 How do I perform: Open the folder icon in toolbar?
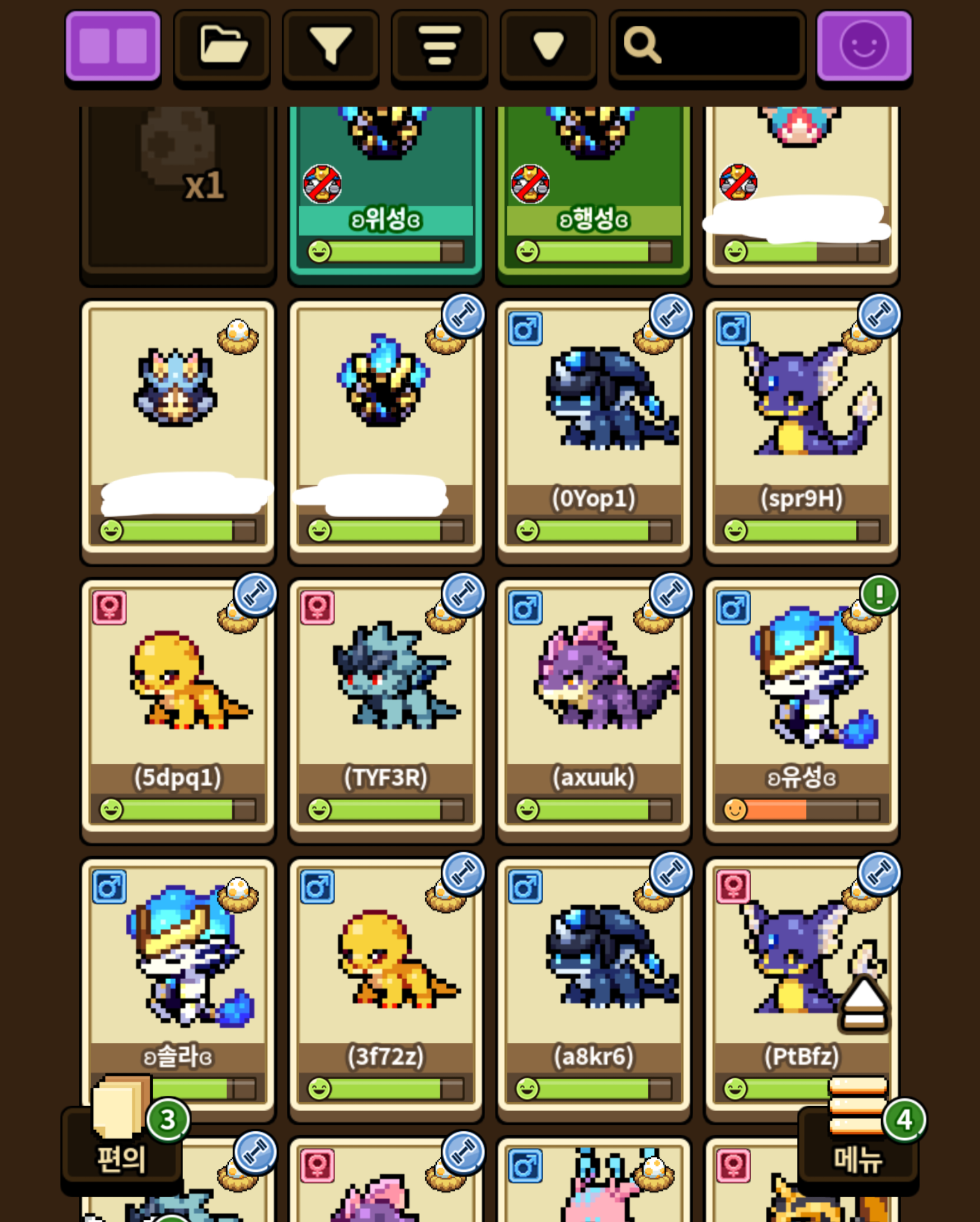[x=222, y=46]
